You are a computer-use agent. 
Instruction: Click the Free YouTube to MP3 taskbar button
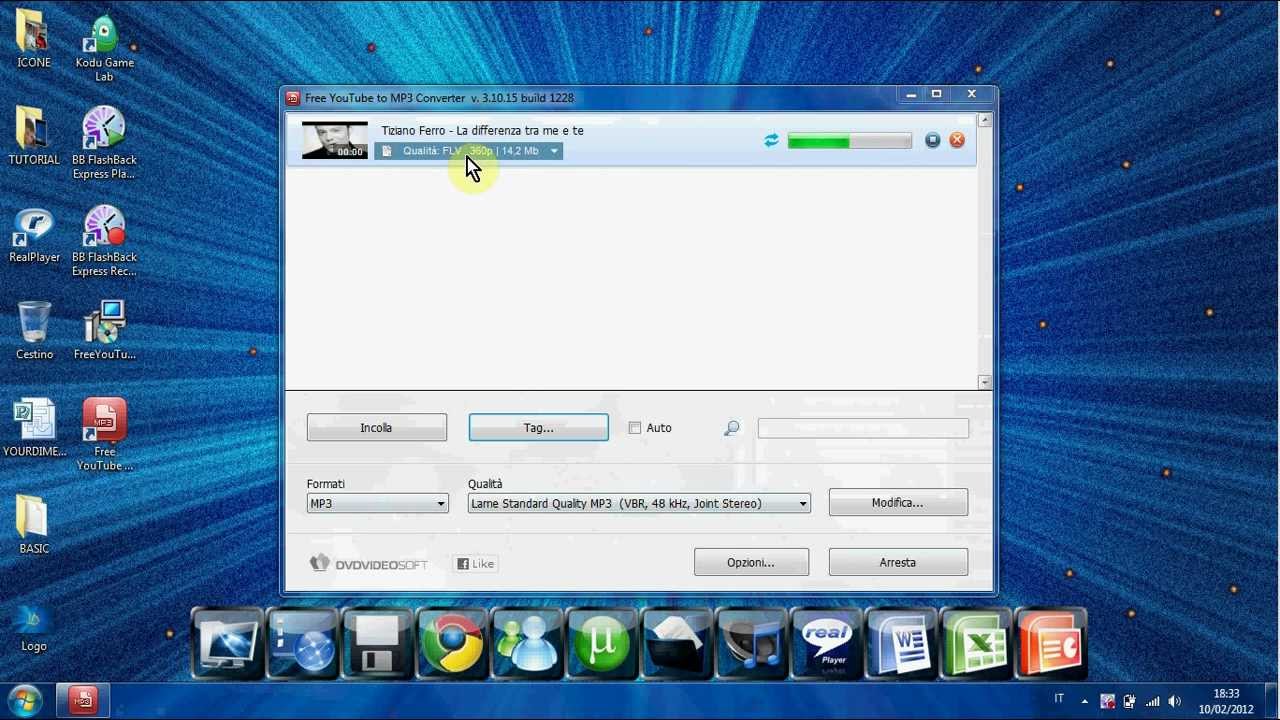pos(82,701)
